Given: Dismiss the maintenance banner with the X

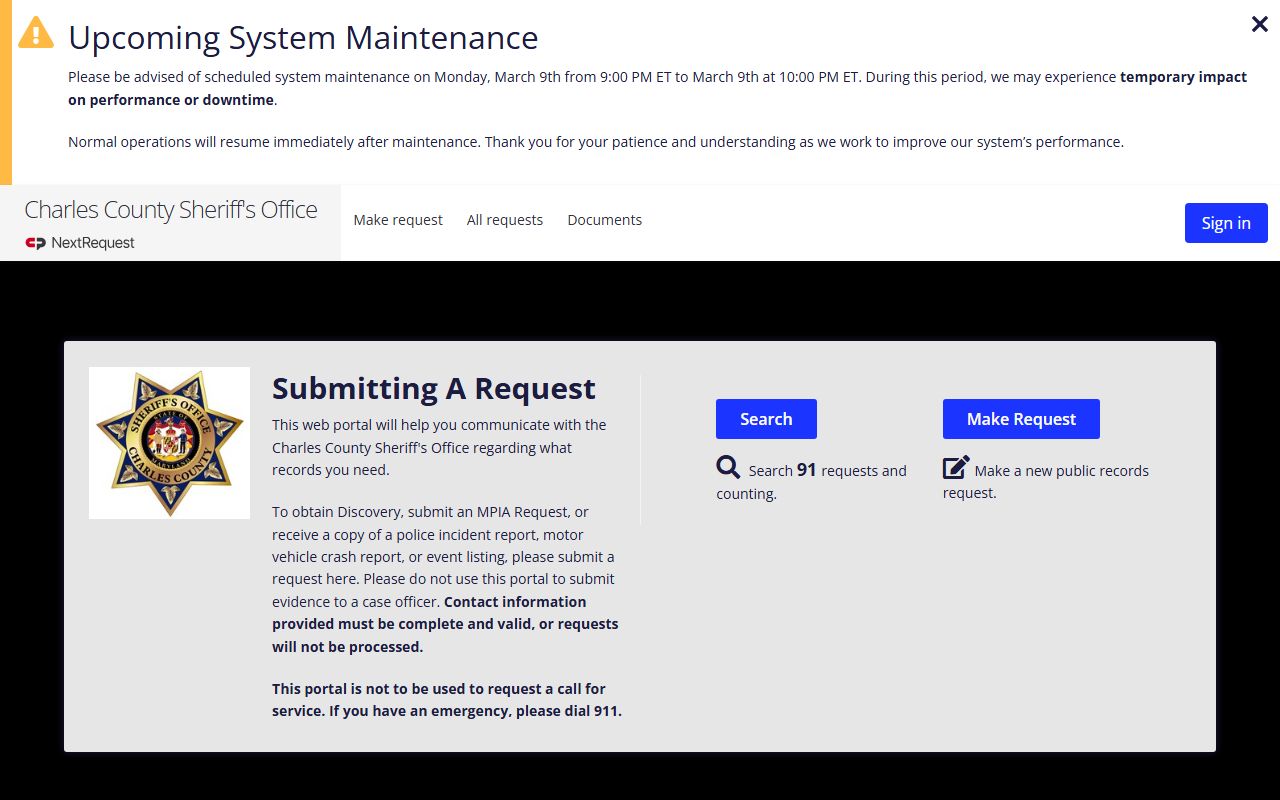Looking at the screenshot, I should [1259, 25].
